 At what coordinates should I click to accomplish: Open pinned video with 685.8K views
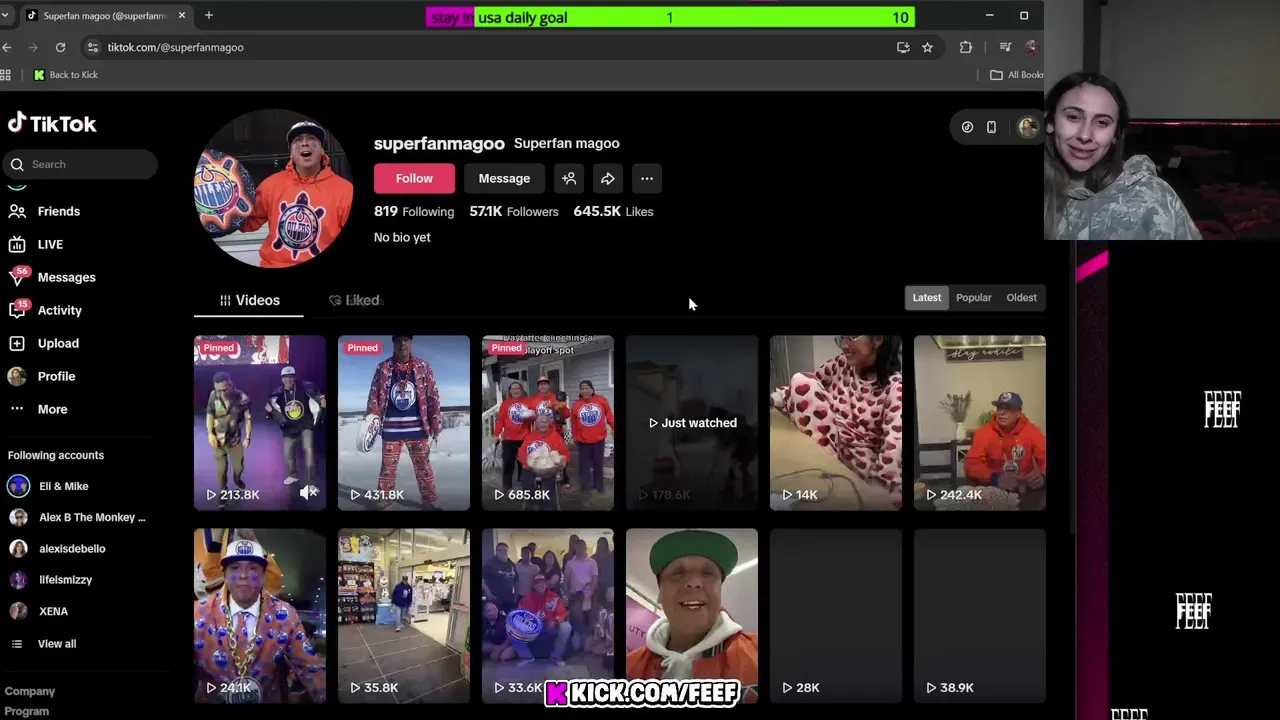[547, 422]
